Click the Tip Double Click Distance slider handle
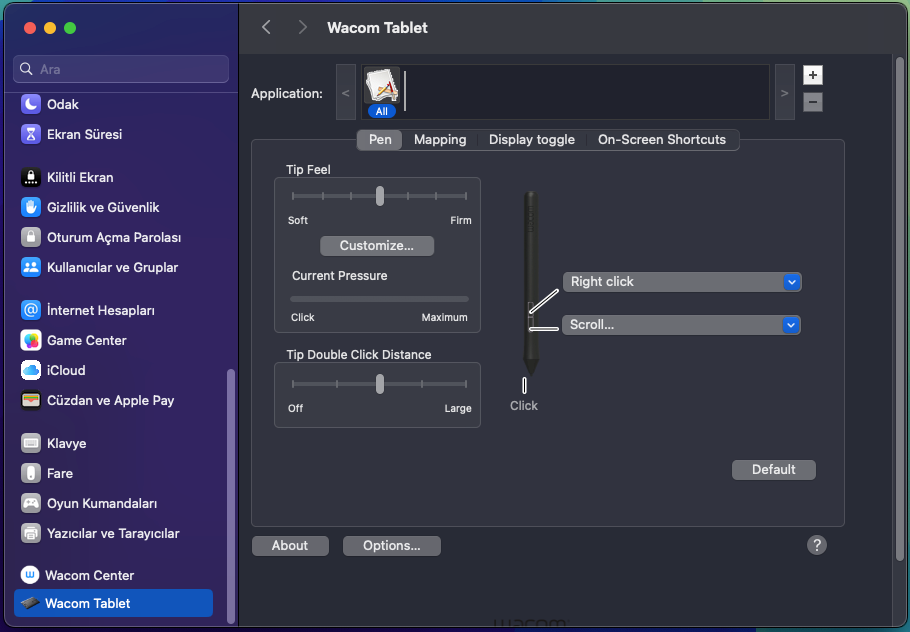This screenshot has width=910, height=632. click(380, 384)
